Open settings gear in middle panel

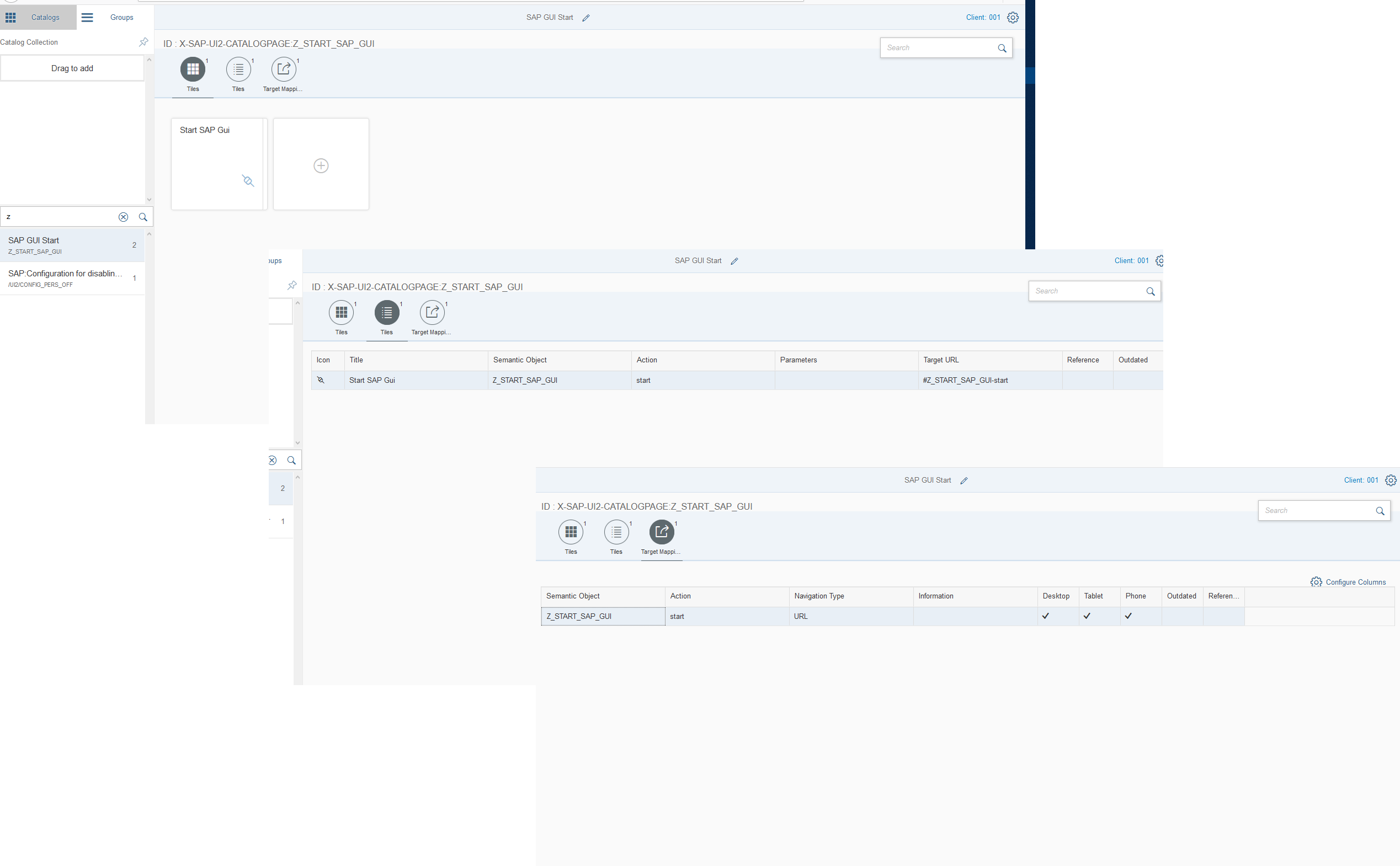[1161, 261]
